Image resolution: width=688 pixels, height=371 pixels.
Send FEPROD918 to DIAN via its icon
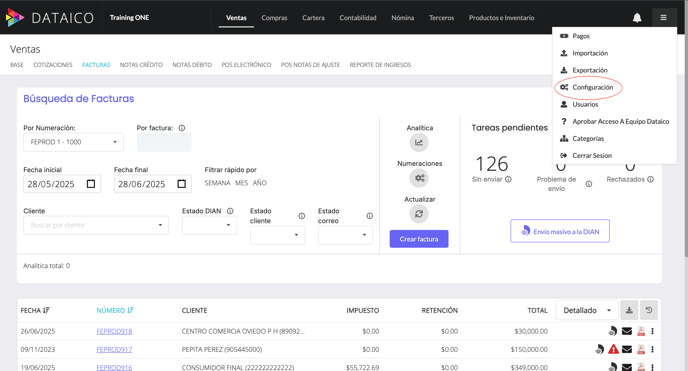click(613, 331)
